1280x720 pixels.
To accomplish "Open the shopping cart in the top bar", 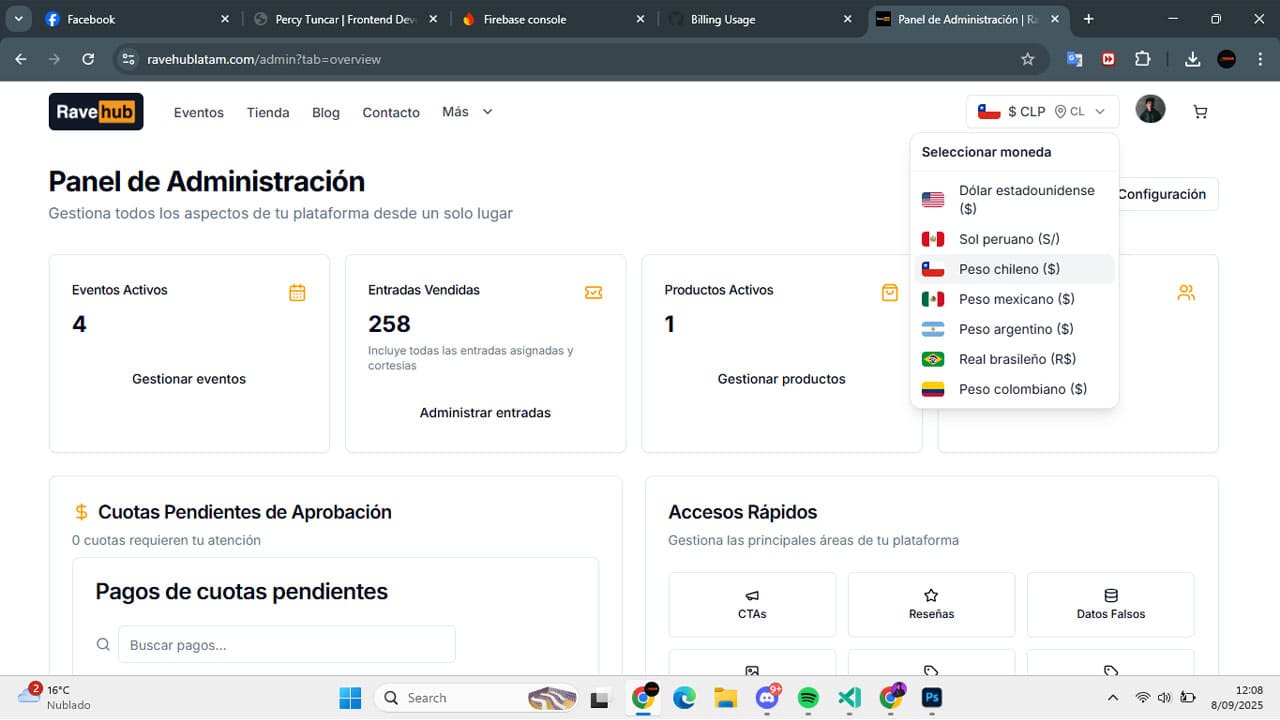I will [x=1199, y=111].
